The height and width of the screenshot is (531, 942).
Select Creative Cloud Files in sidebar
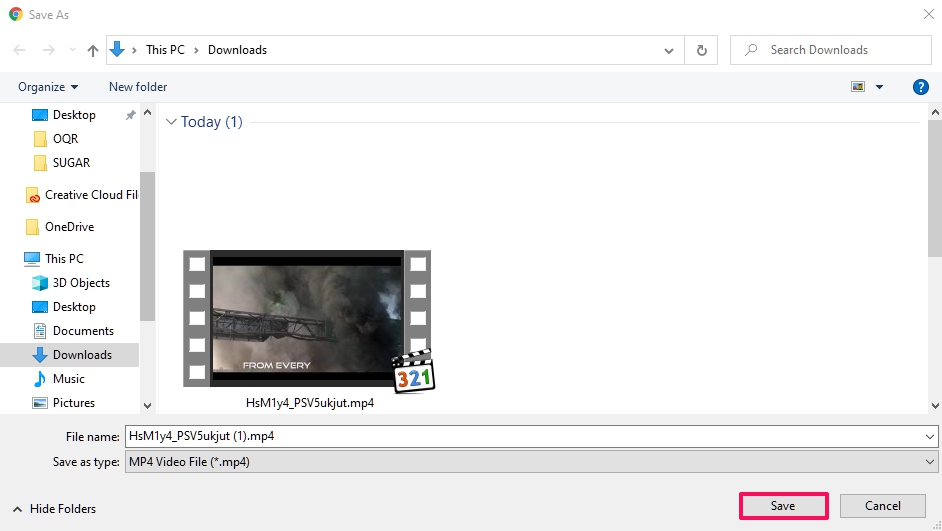click(90, 195)
